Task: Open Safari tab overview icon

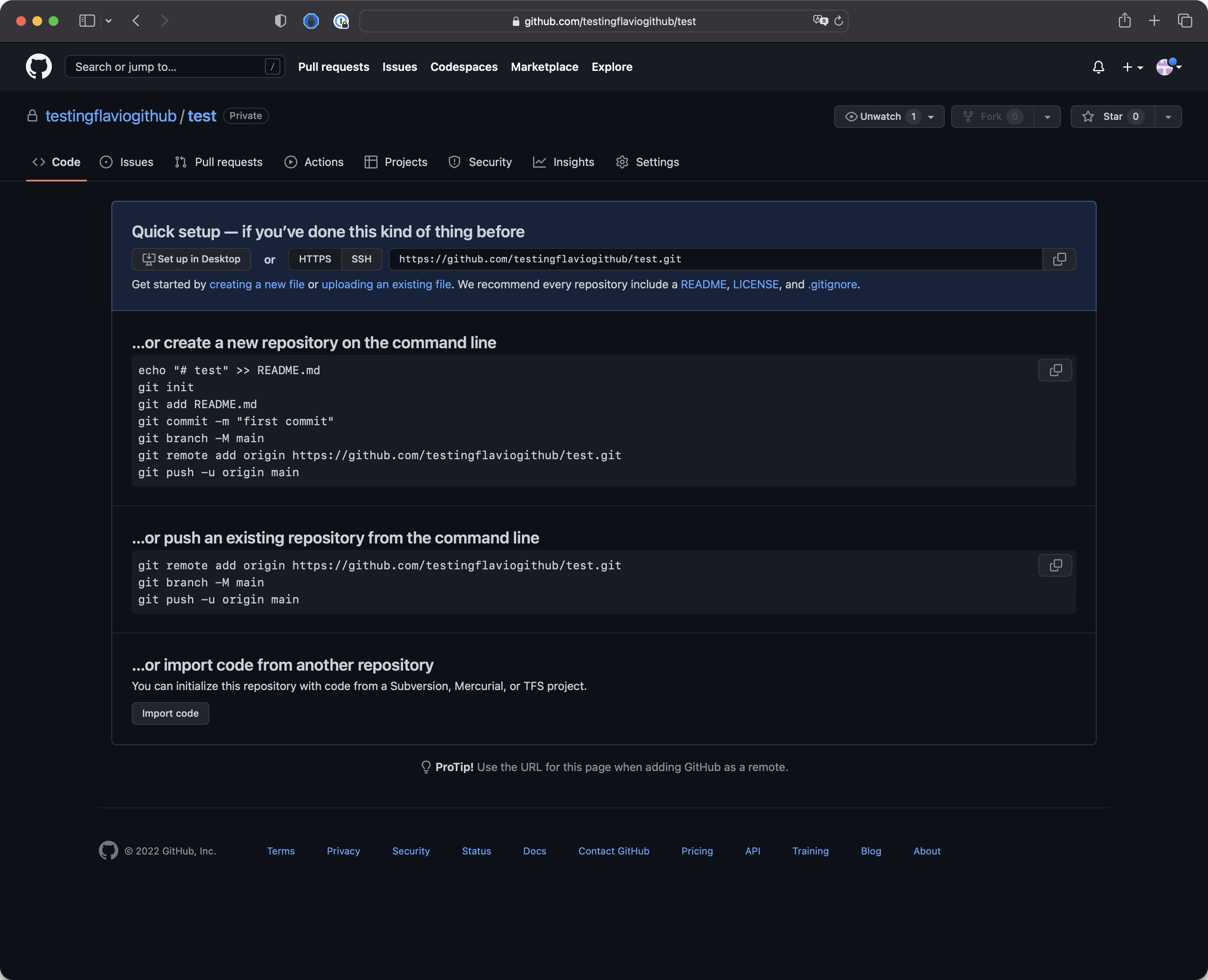Action: 1184,21
